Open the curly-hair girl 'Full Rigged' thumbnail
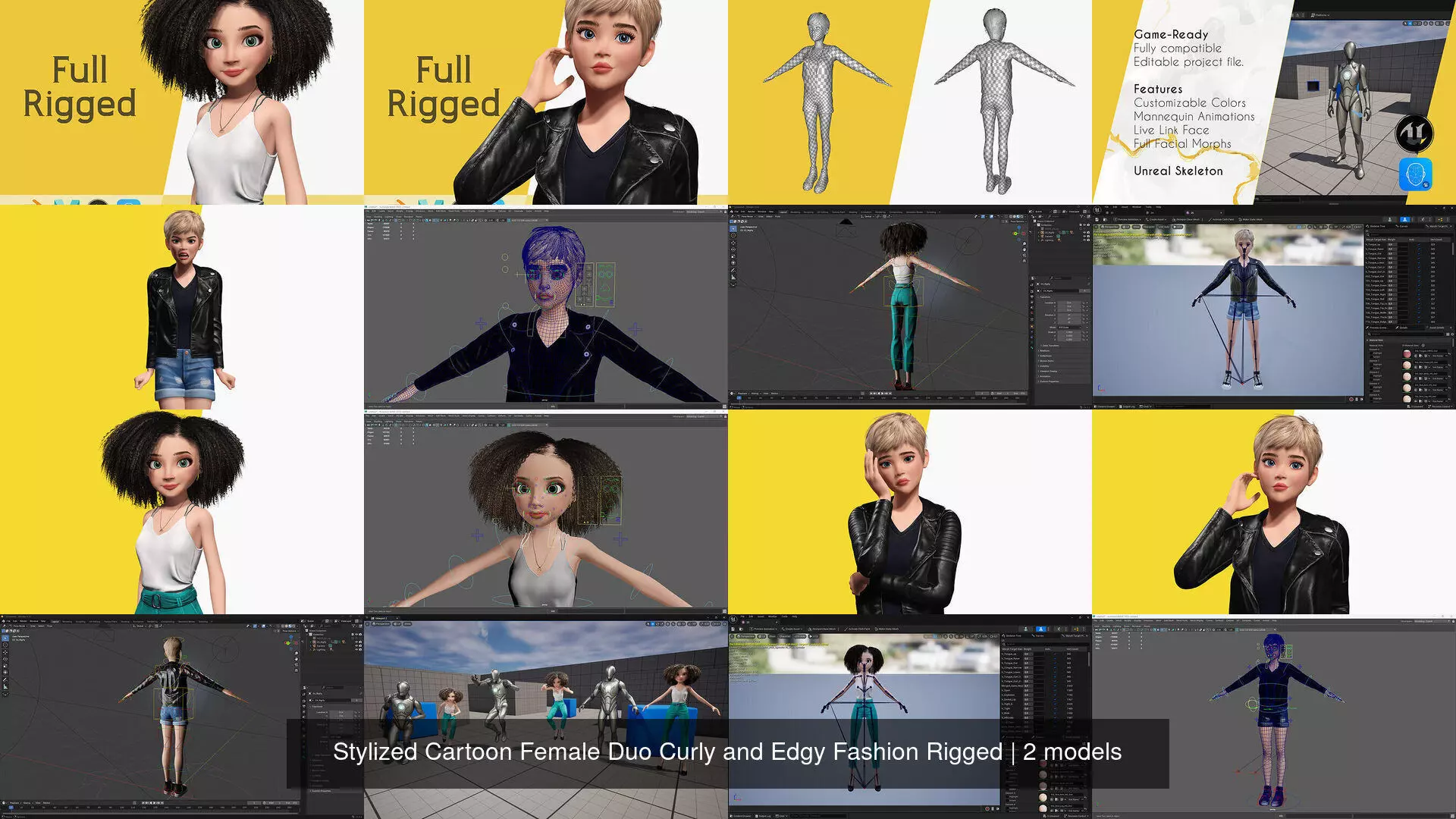 (182, 102)
